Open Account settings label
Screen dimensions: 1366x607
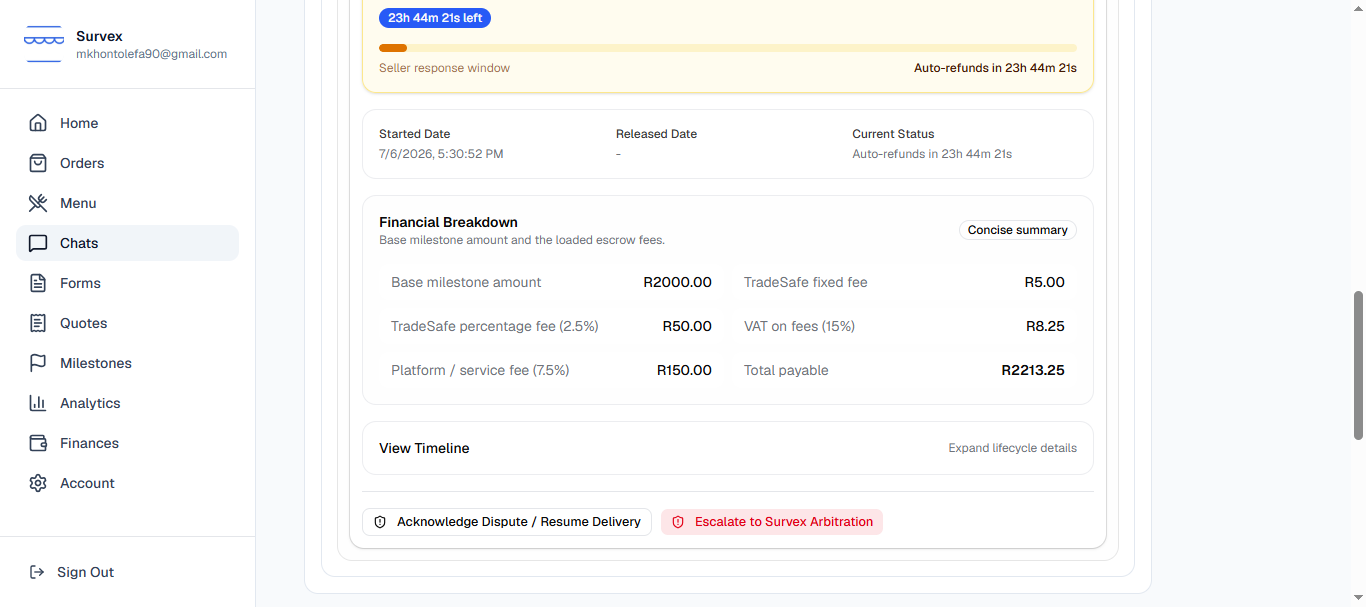(87, 483)
